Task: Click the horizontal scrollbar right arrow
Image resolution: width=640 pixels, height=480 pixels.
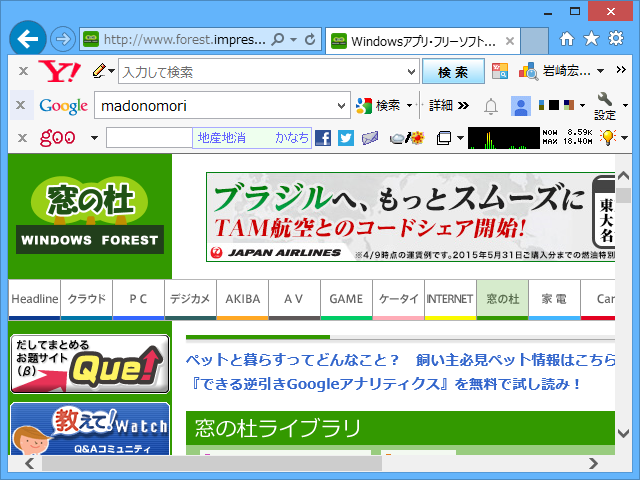Action: [x=593, y=463]
